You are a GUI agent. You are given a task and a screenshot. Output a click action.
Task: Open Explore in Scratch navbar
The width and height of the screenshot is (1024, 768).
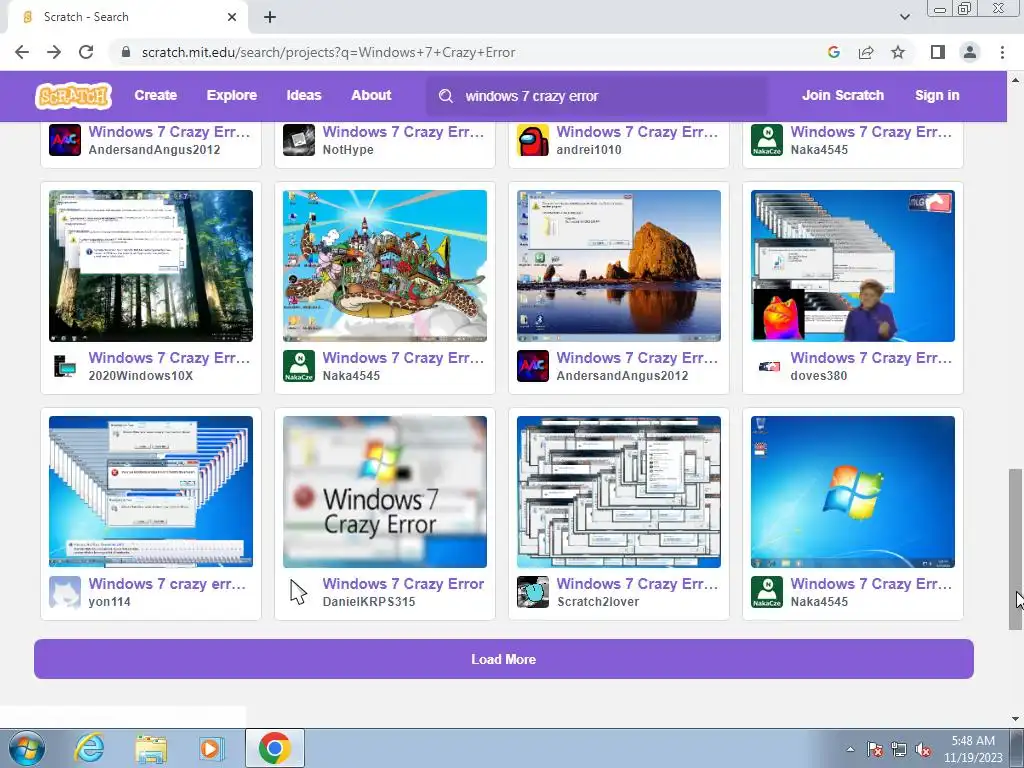click(232, 95)
